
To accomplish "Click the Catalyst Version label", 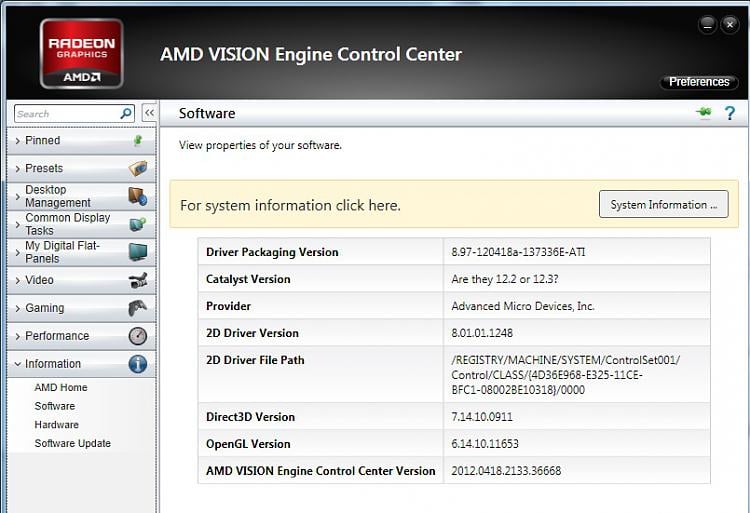I will (x=248, y=279).
